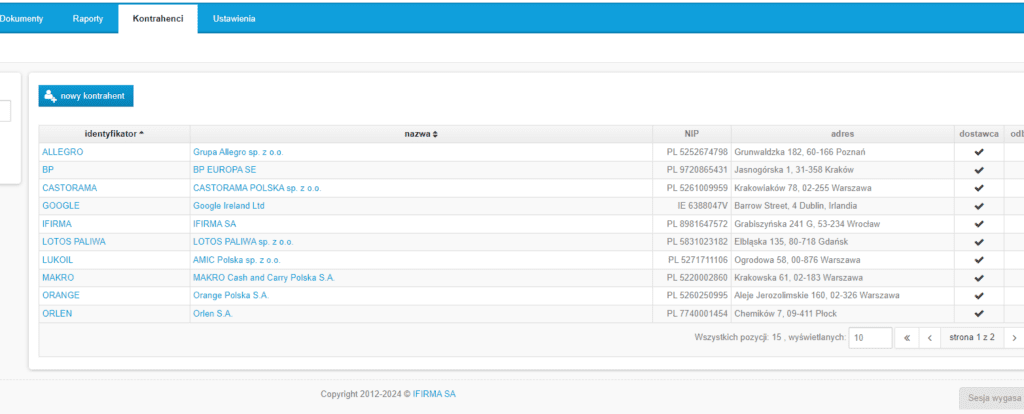
Task: Go to next page with right arrow
Action: [x=1014, y=338]
